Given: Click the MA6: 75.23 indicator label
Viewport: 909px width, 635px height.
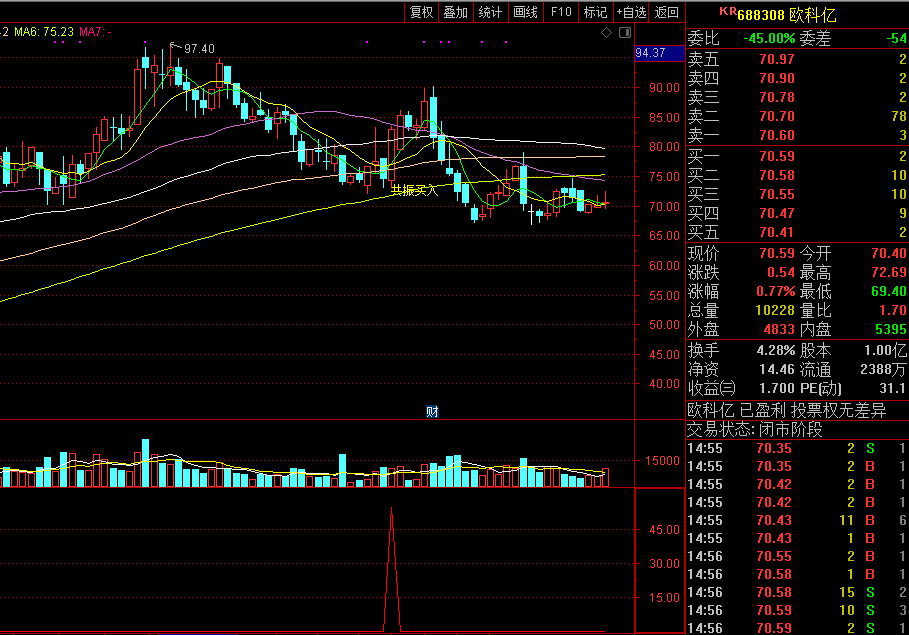Looking at the screenshot, I should (44, 32).
